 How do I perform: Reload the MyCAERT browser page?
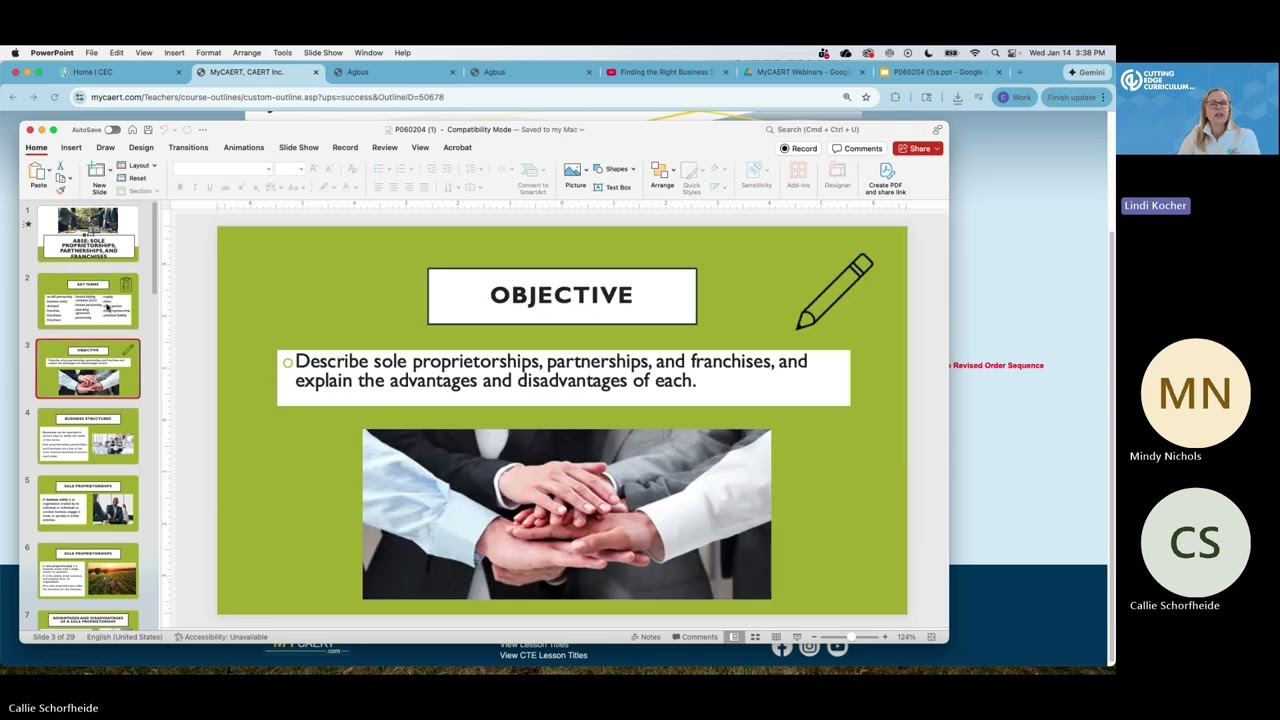coord(54,97)
